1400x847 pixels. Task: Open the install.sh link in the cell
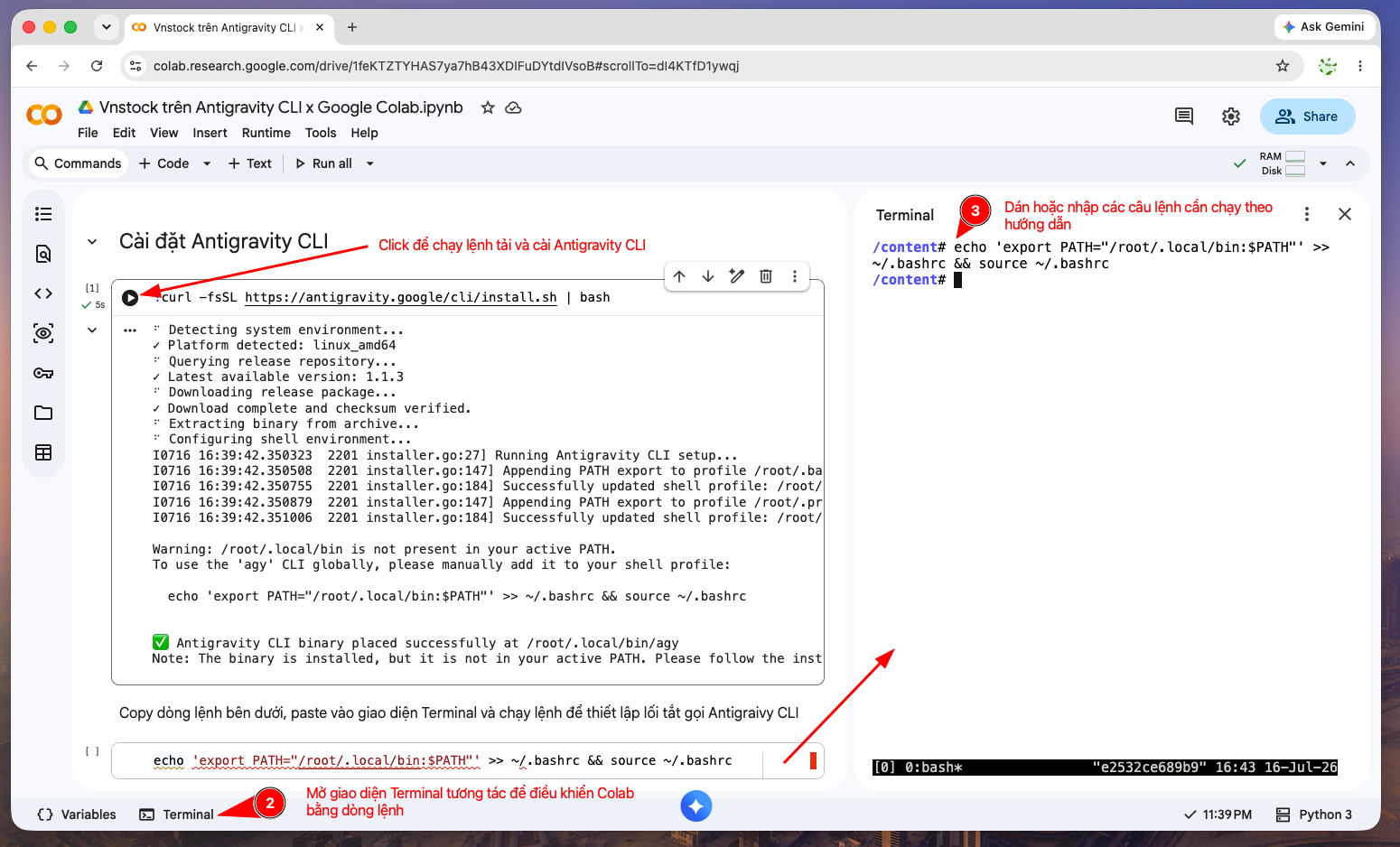(401, 297)
